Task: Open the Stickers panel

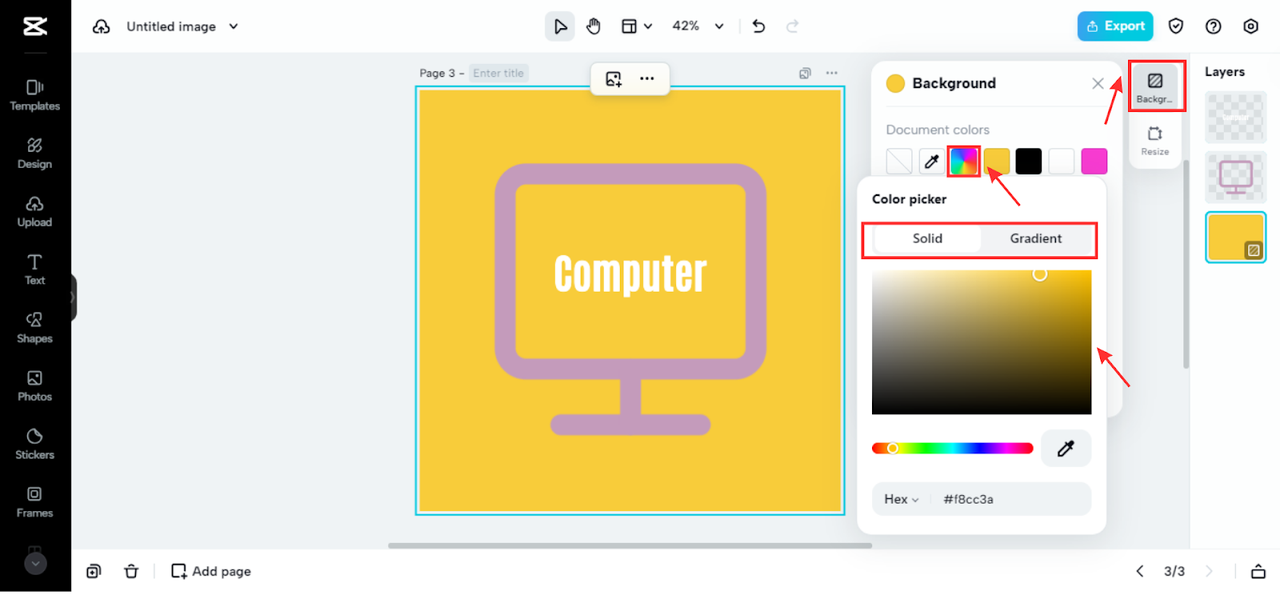Action: (35, 443)
